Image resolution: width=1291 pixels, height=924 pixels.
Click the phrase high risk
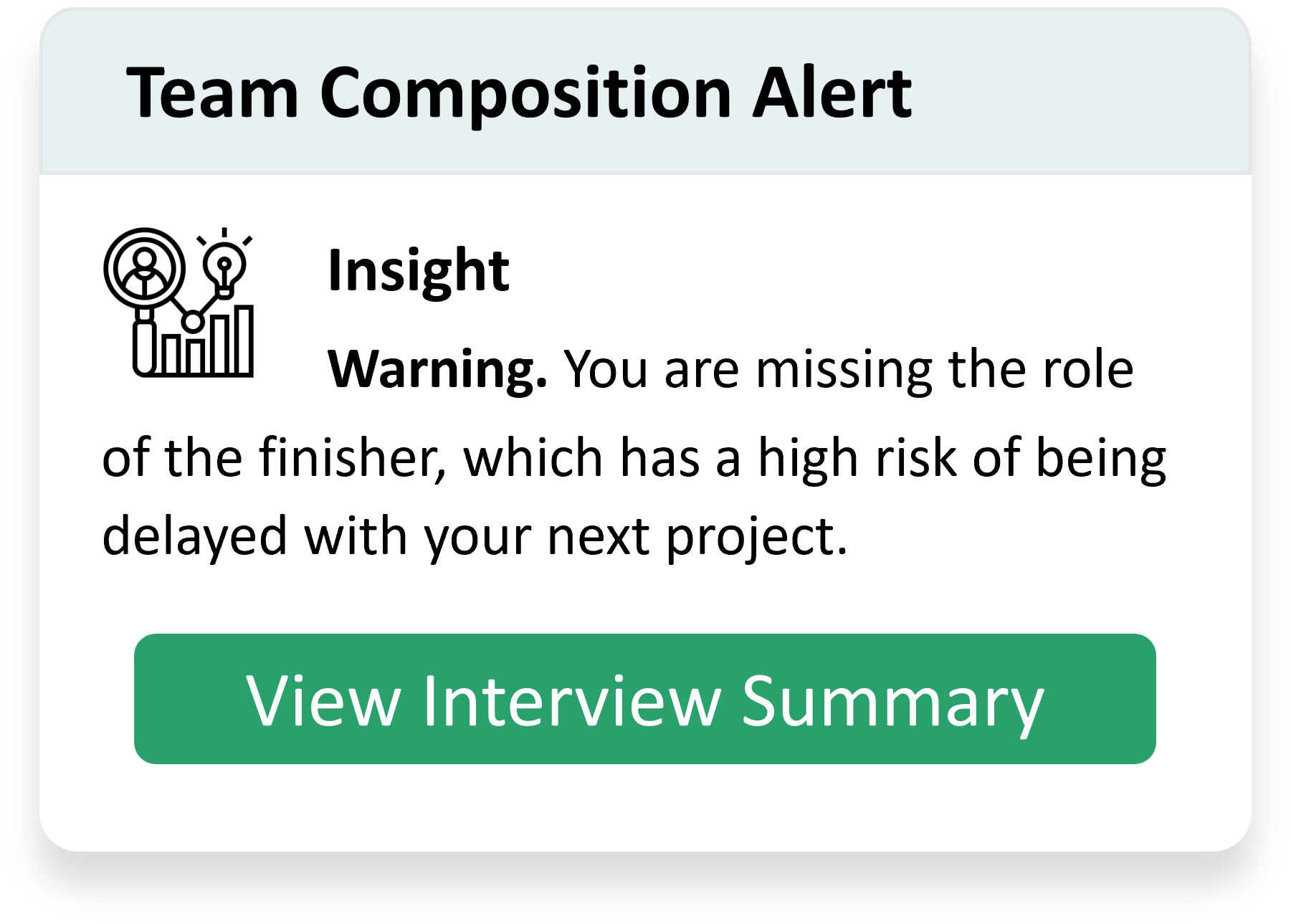tap(857, 457)
